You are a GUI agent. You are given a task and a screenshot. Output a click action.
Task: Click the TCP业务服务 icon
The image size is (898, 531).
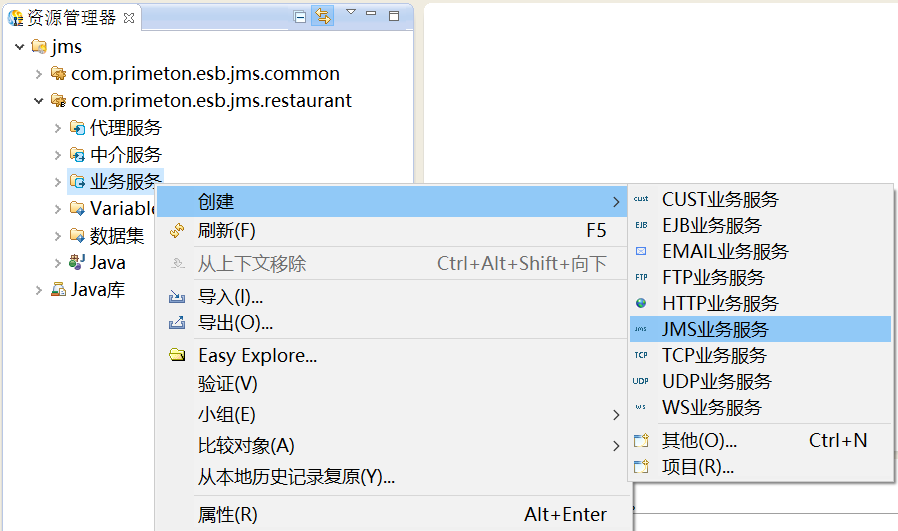[641, 355]
